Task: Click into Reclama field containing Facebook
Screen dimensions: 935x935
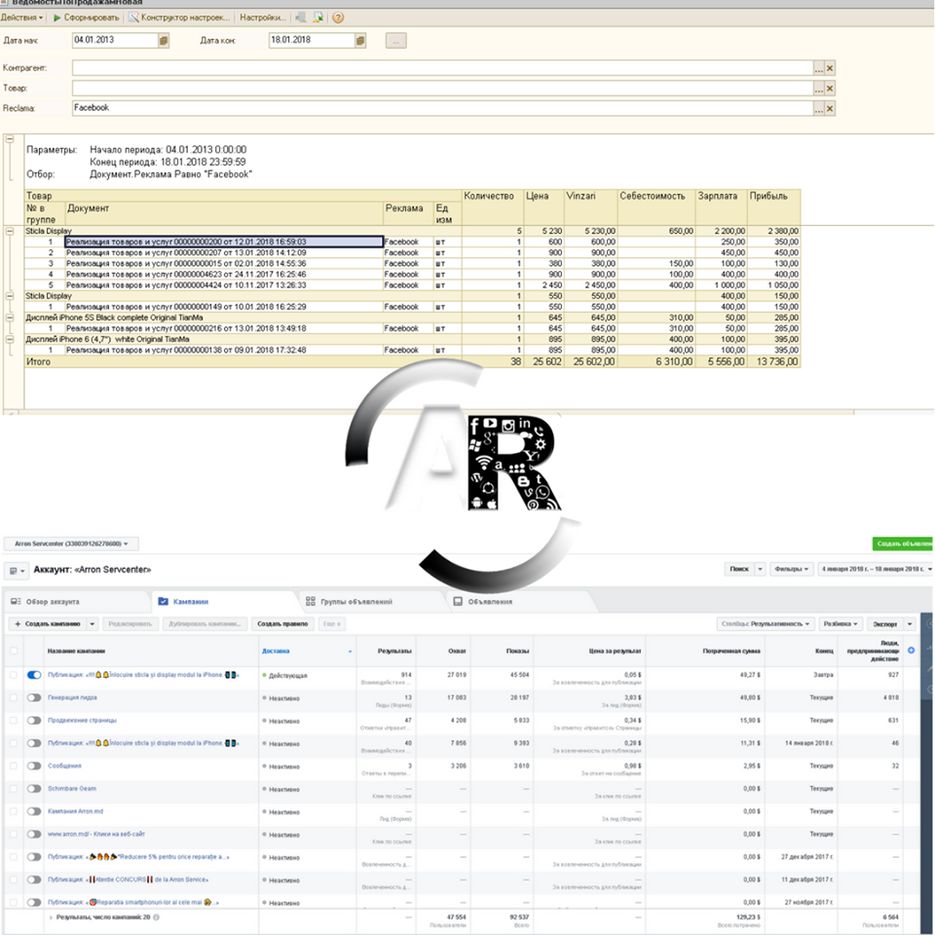Action: click(442, 109)
